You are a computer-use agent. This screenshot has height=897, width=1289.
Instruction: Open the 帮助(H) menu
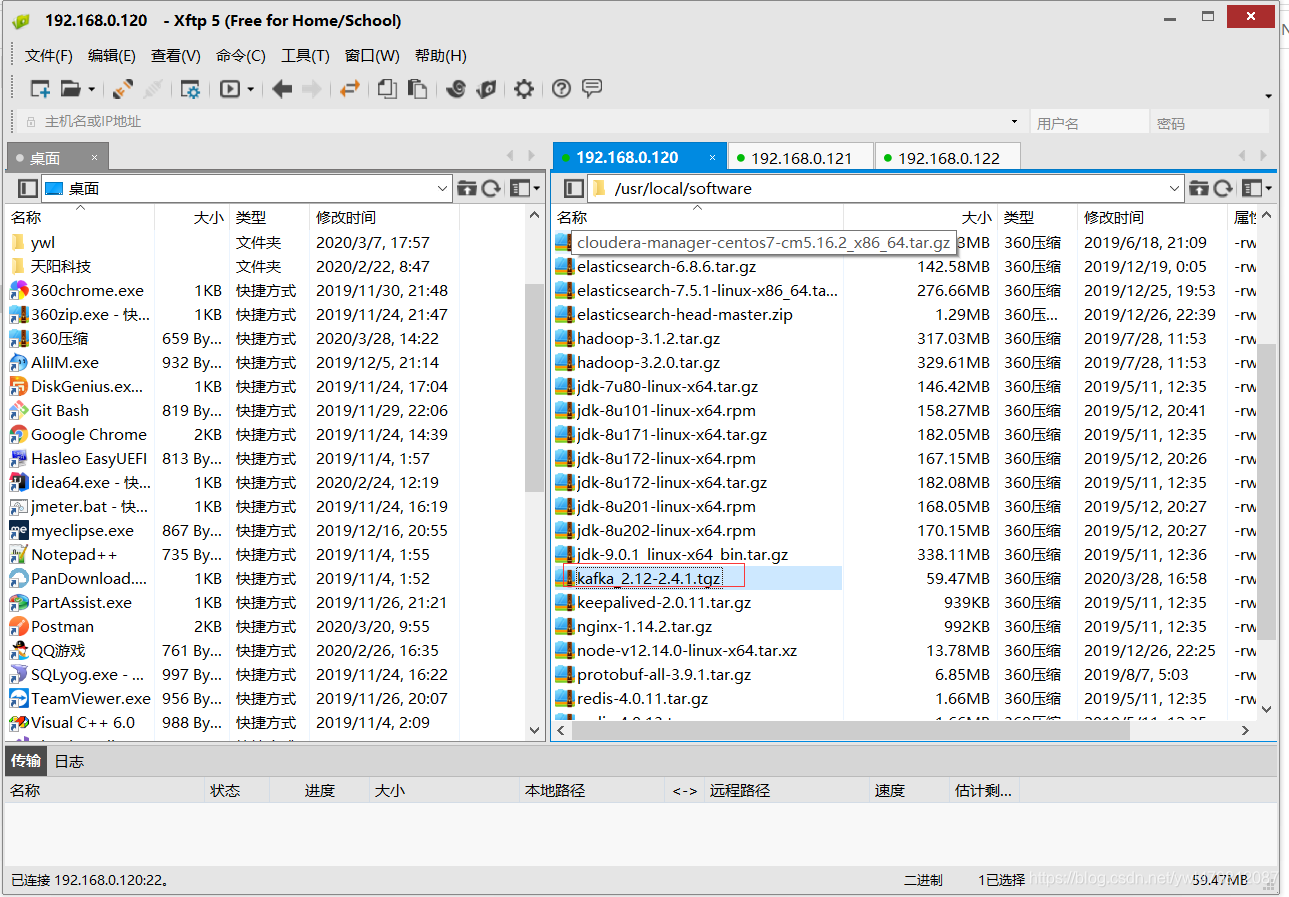pyautogui.click(x=441, y=56)
